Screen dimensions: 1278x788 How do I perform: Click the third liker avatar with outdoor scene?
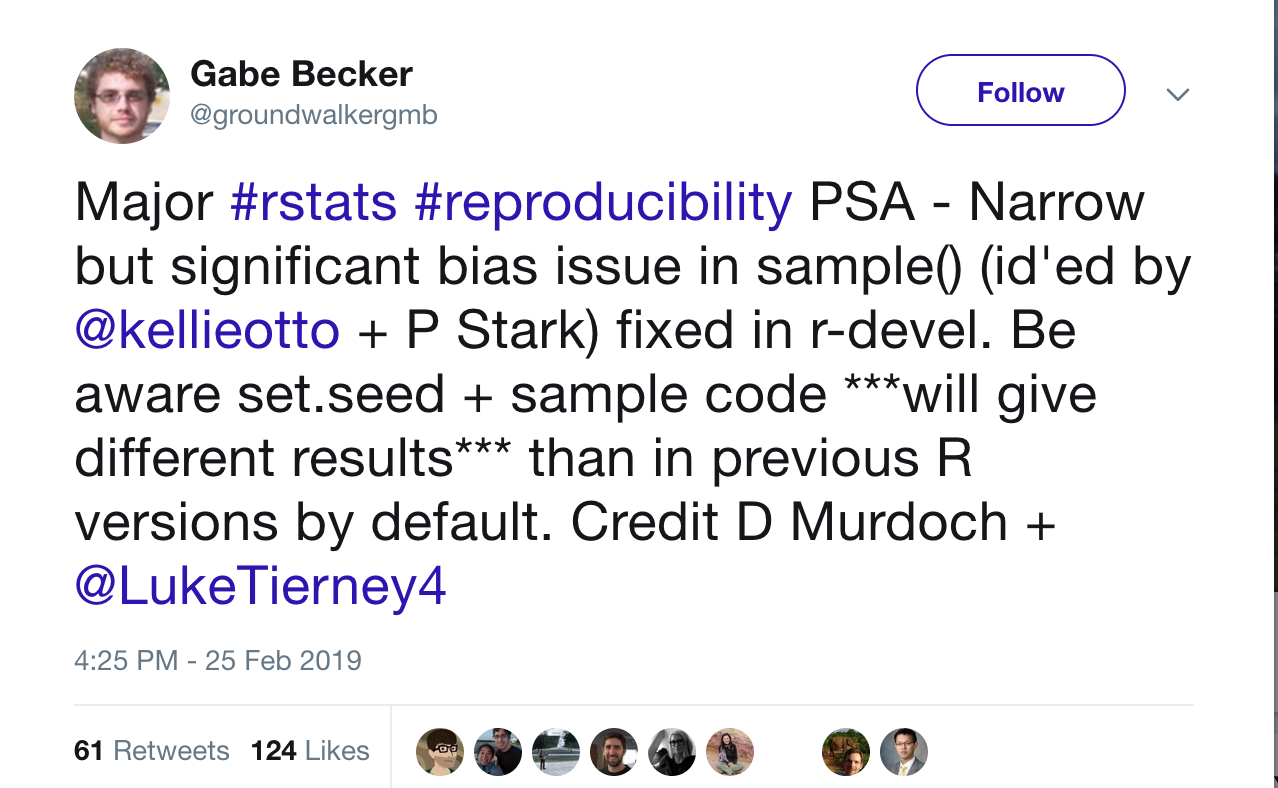click(x=556, y=752)
